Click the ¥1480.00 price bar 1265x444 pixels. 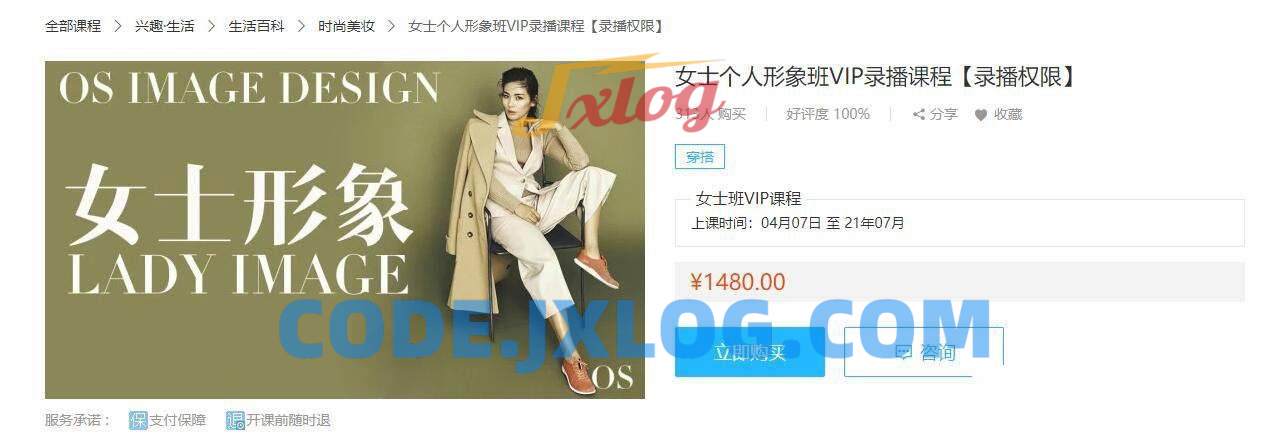[x=960, y=282]
